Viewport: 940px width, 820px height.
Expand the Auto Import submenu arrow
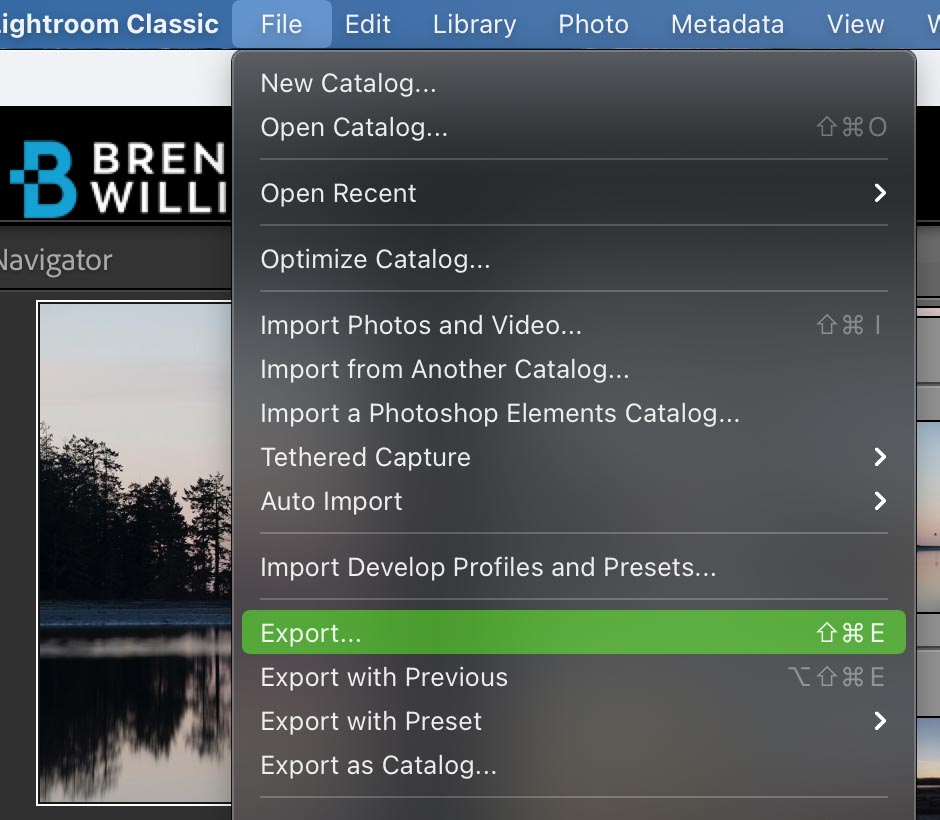pos(879,501)
